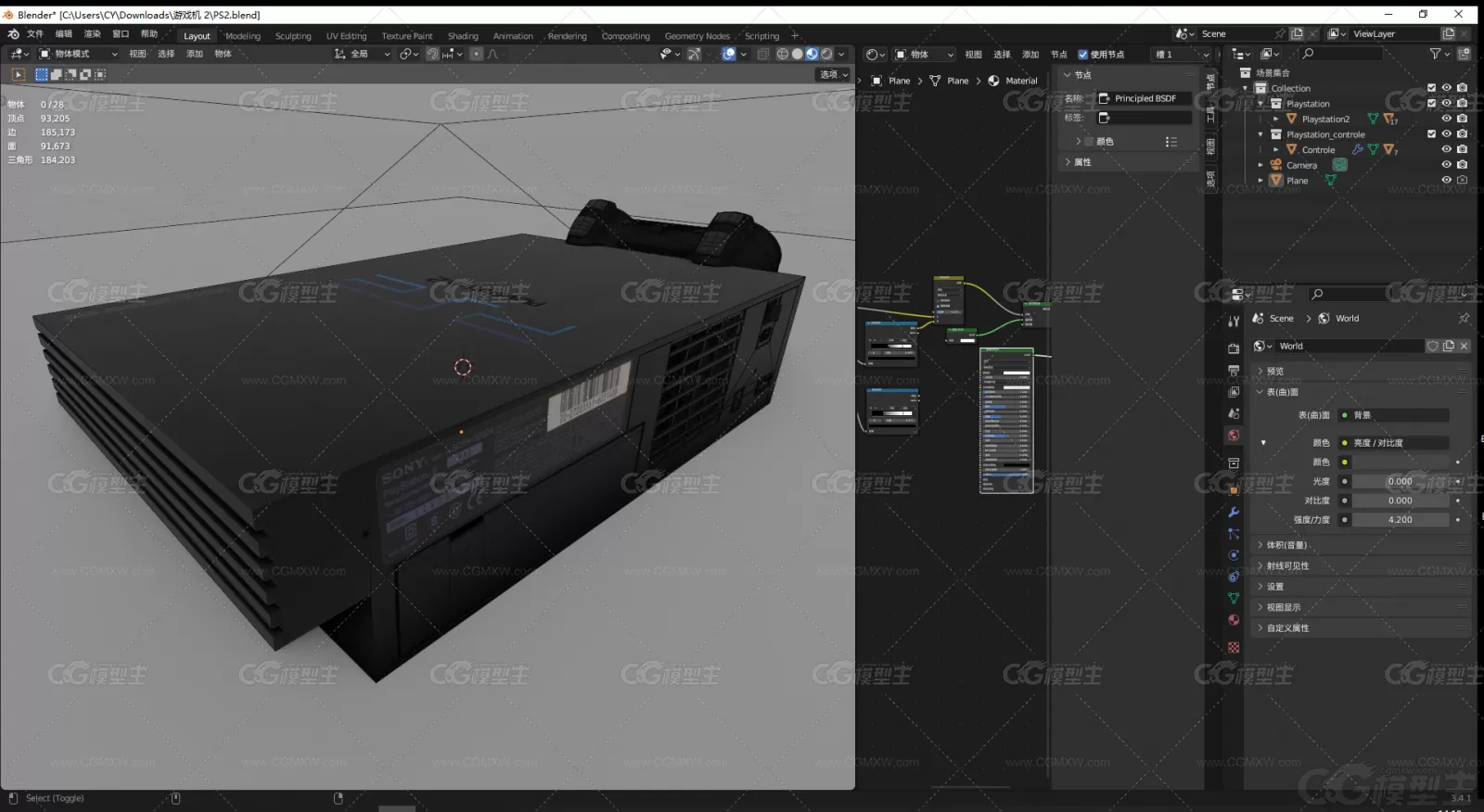Open the Scene properties tab icon
The image size is (1484, 812).
(1234, 413)
